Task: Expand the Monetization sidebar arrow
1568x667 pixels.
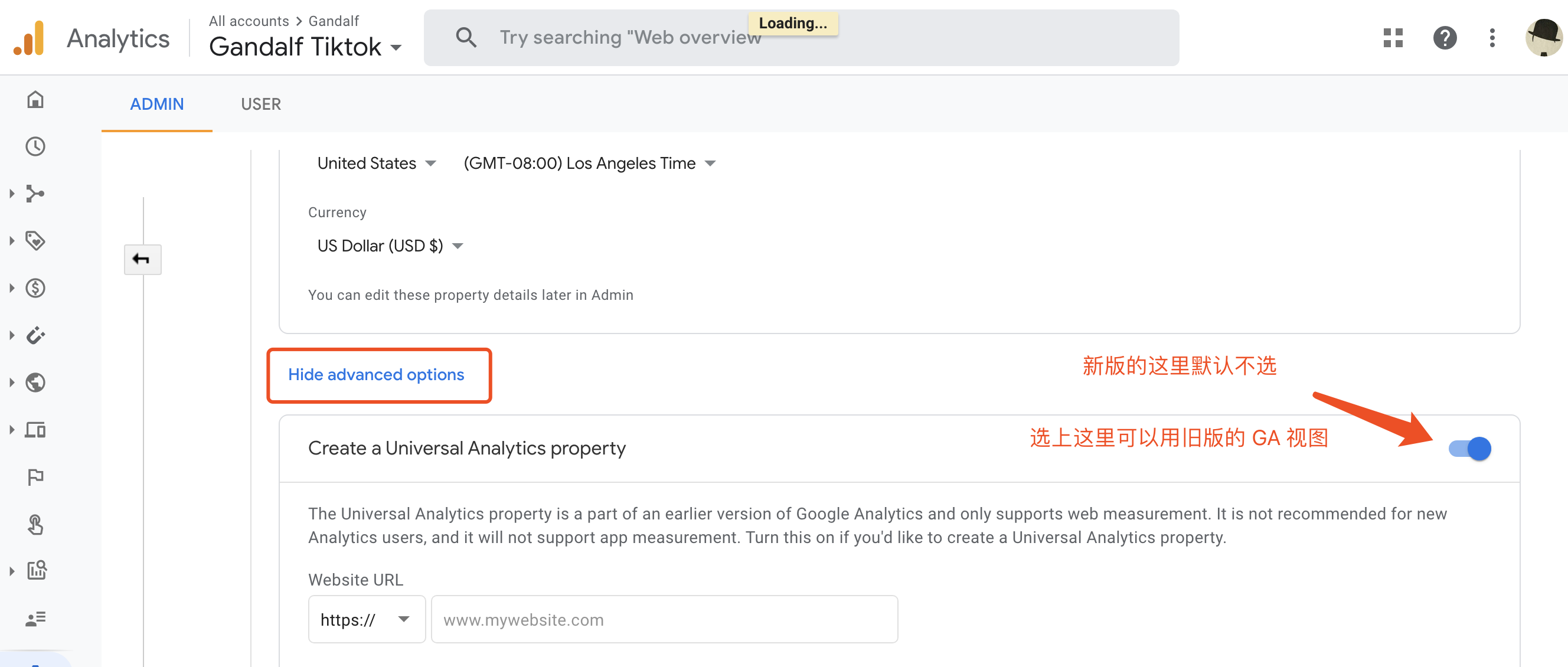Action: [12, 288]
